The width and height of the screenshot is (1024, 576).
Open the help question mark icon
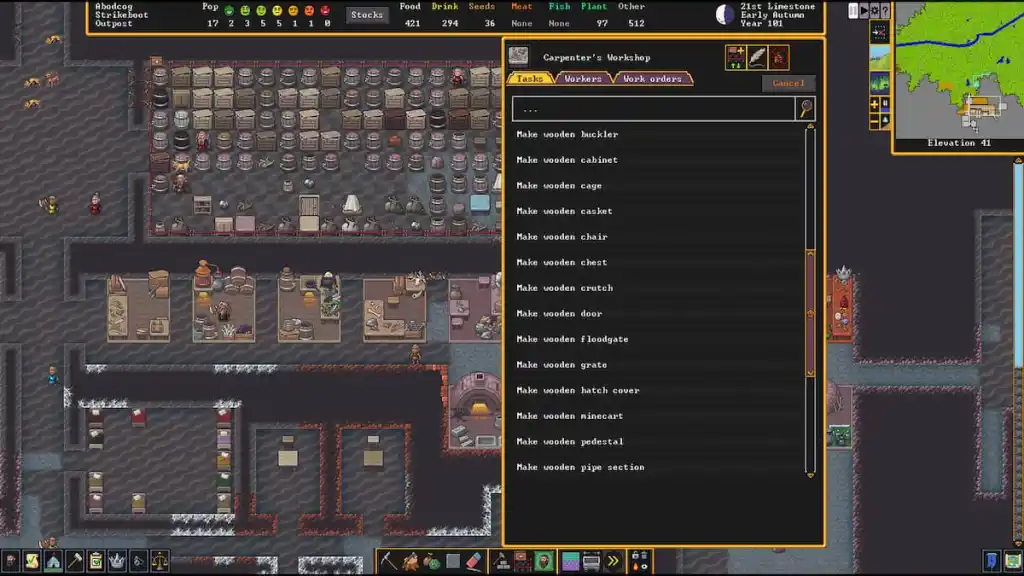tap(885, 10)
